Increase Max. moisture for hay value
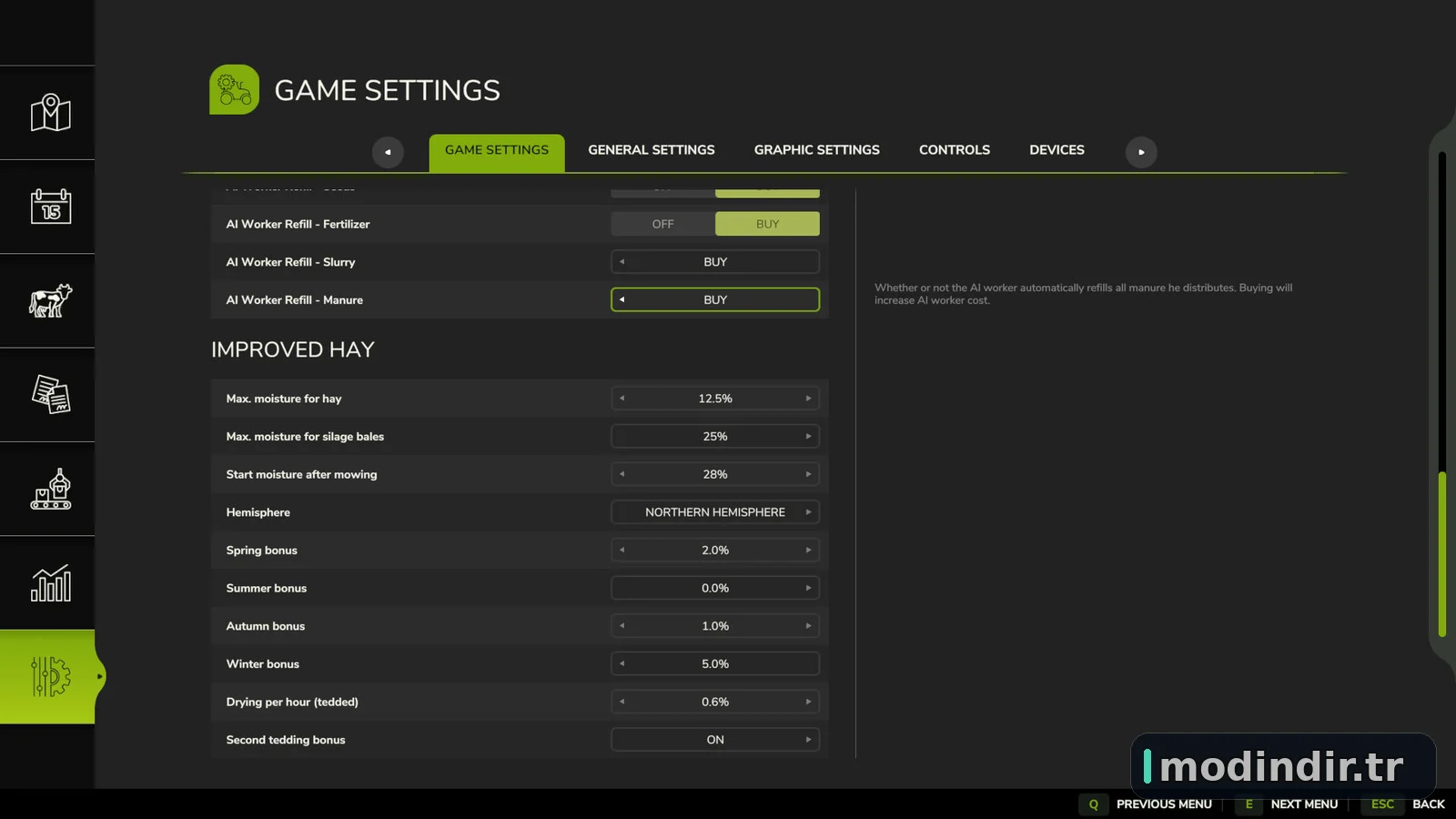1456x819 pixels. tap(808, 399)
